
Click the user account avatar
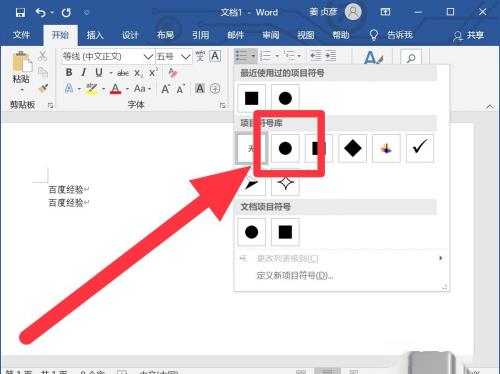(x=353, y=12)
